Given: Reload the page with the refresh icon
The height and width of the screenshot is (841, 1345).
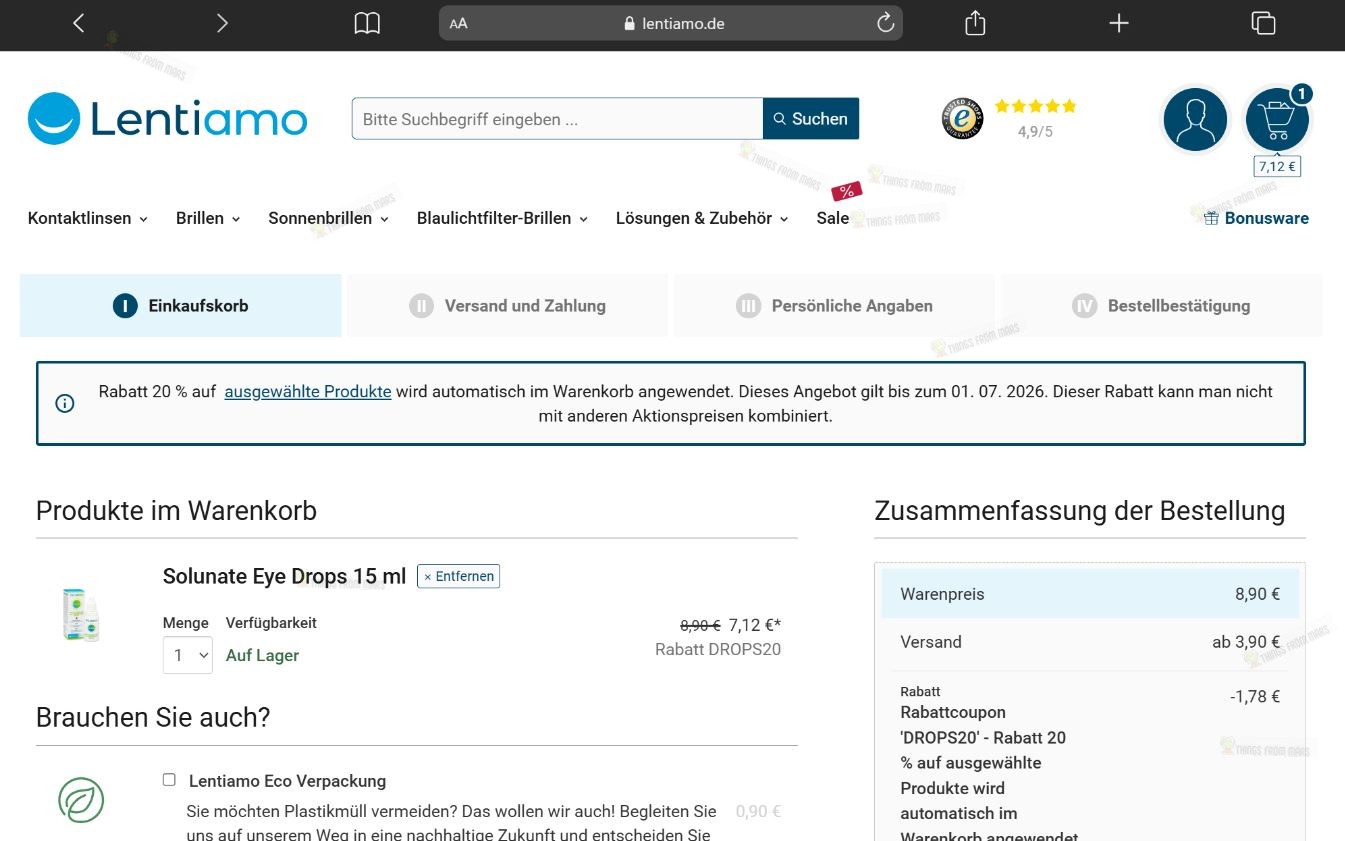Looking at the screenshot, I should point(885,23).
